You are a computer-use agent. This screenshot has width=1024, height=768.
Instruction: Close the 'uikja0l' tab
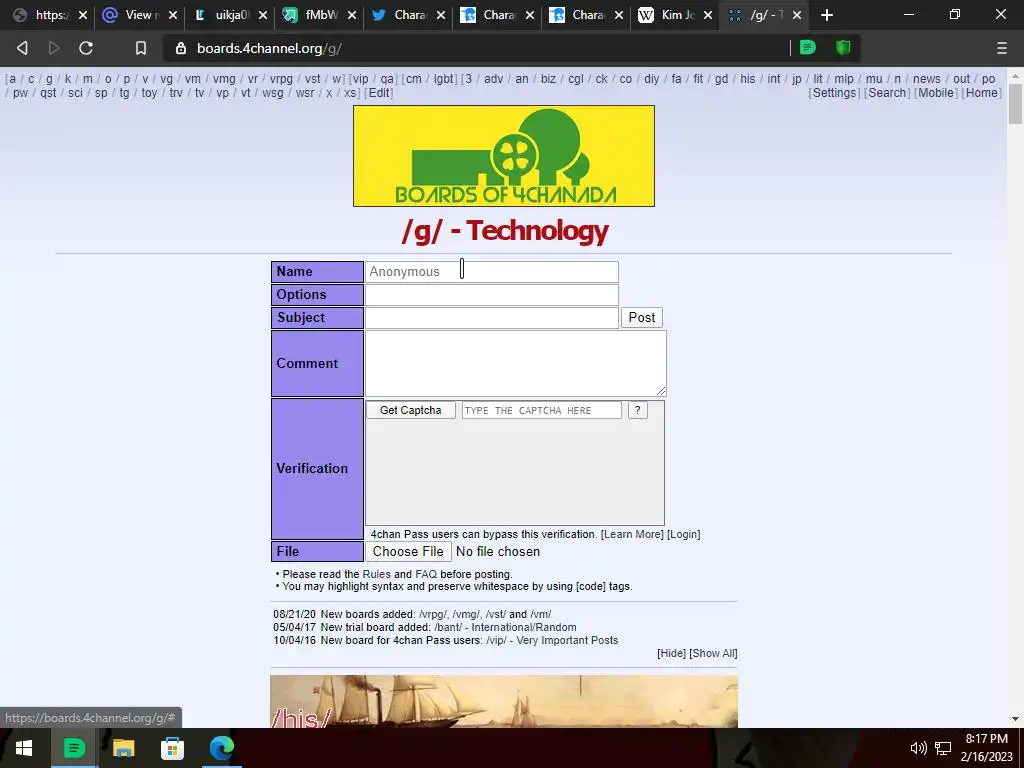point(263,14)
